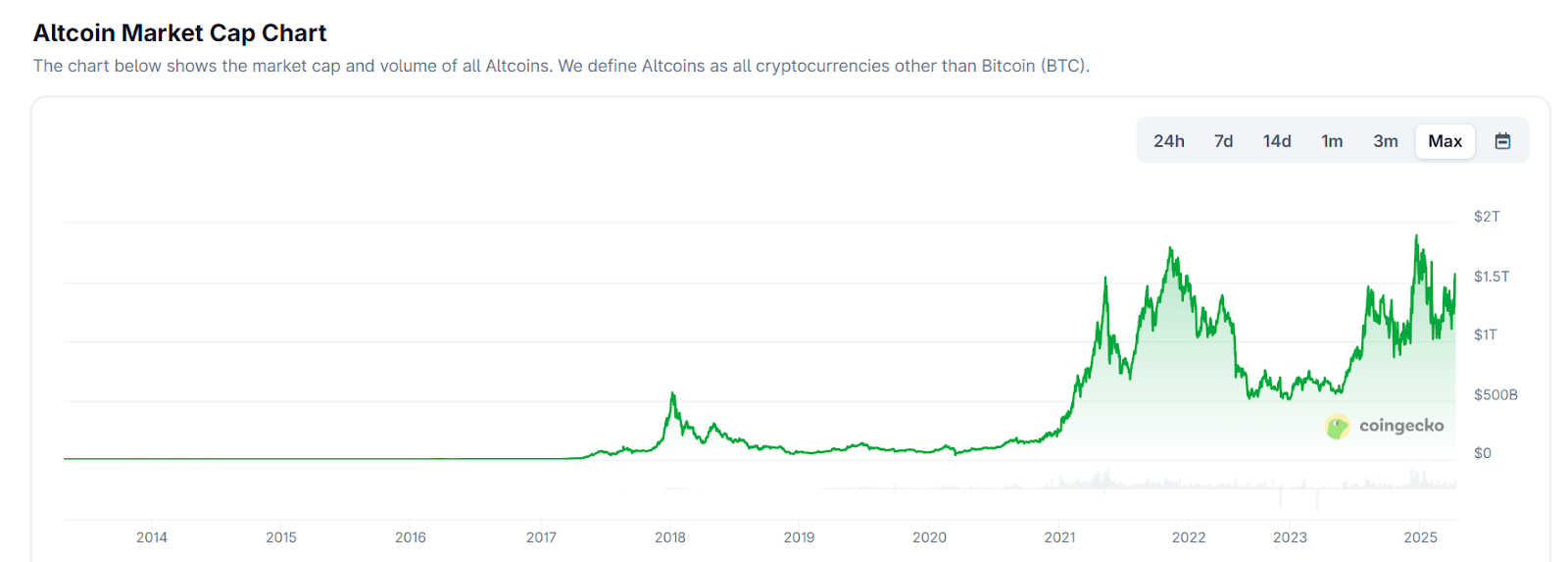This screenshot has width=1568, height=562.
Task: Select the Max range button
Action: (1445, 141)
